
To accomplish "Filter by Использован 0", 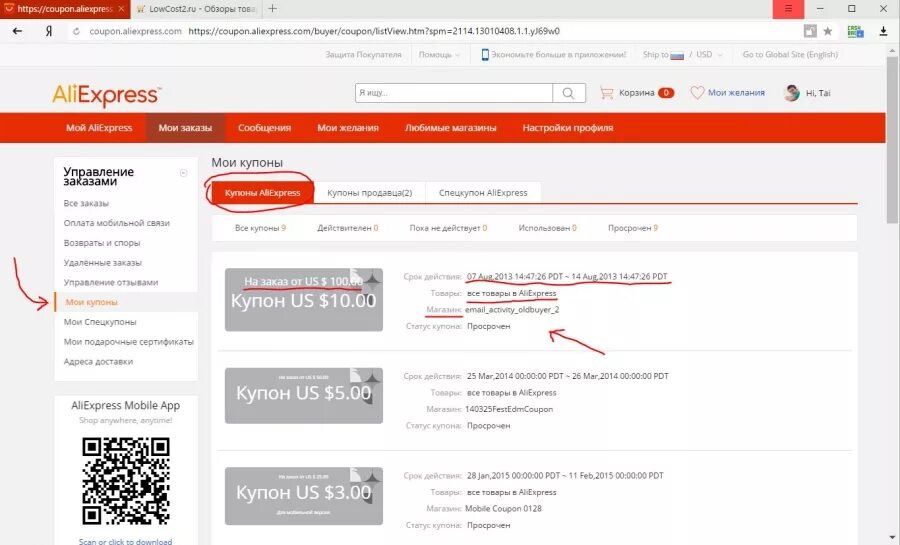I will 547,228.
